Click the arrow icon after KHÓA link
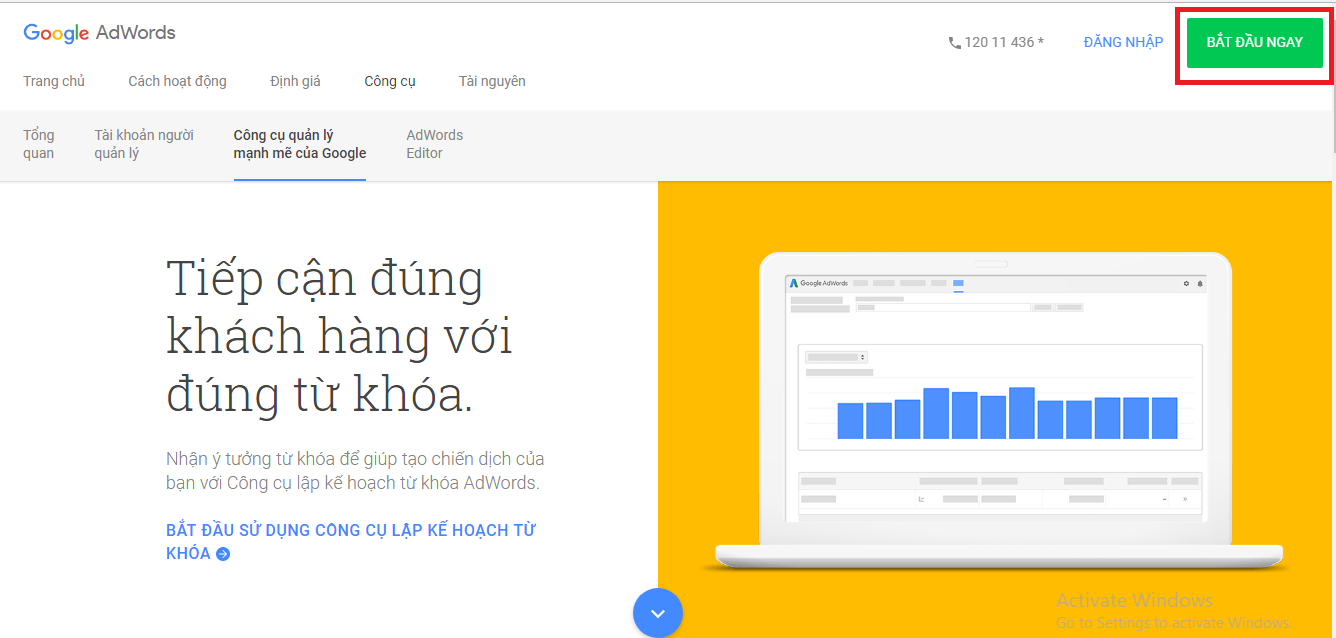The image size is (1336, 638). click(x=223, y=554)
